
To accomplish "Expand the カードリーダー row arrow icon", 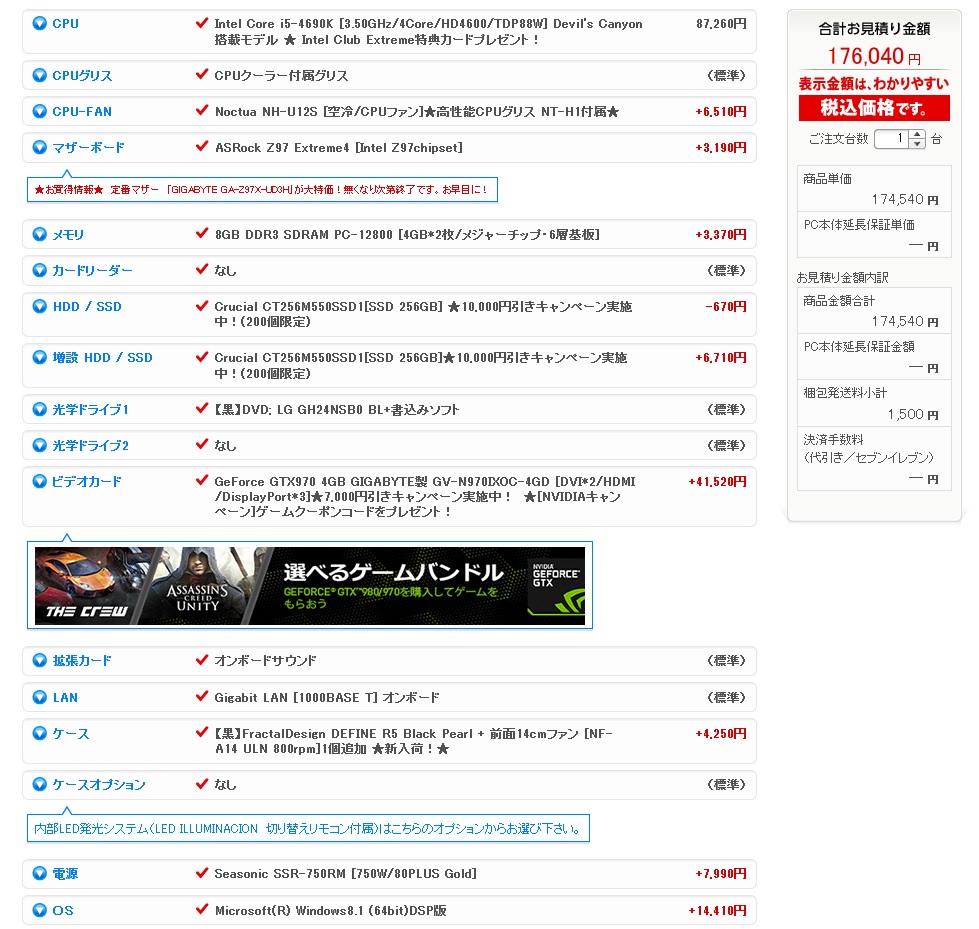I will (x=39, y=271).
